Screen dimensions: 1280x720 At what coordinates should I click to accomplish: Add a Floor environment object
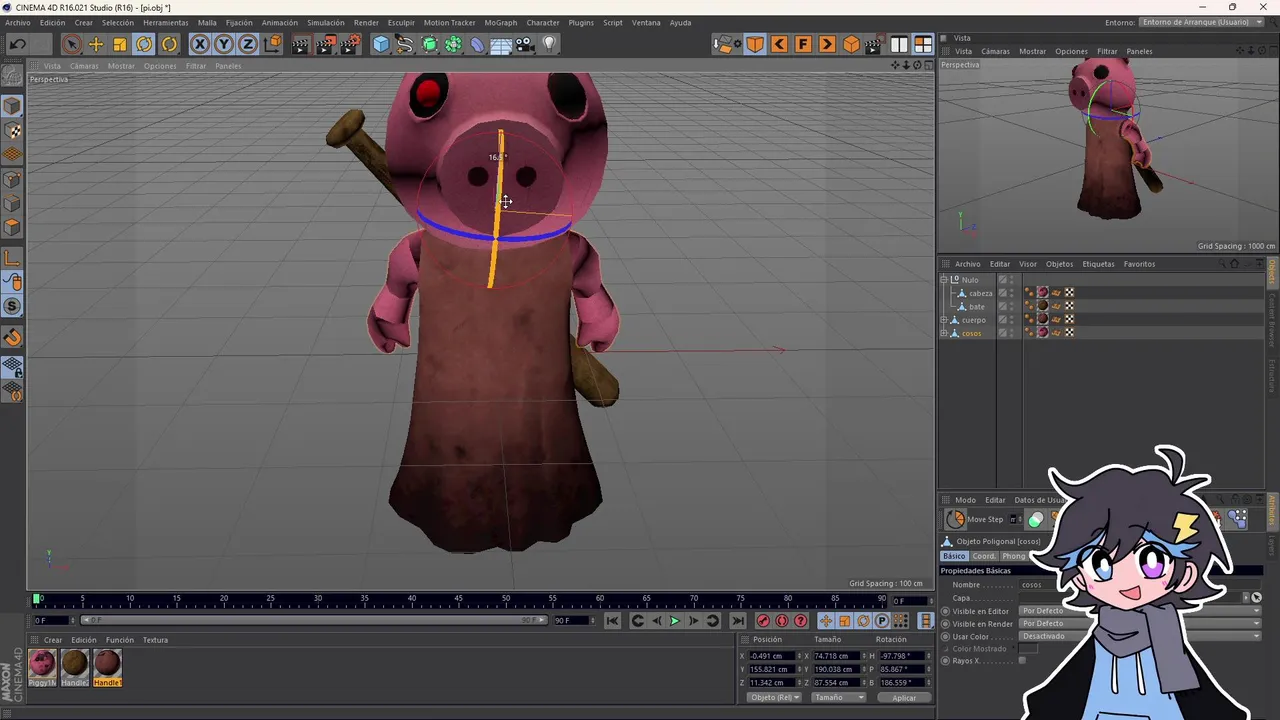(x=501, y=44)
